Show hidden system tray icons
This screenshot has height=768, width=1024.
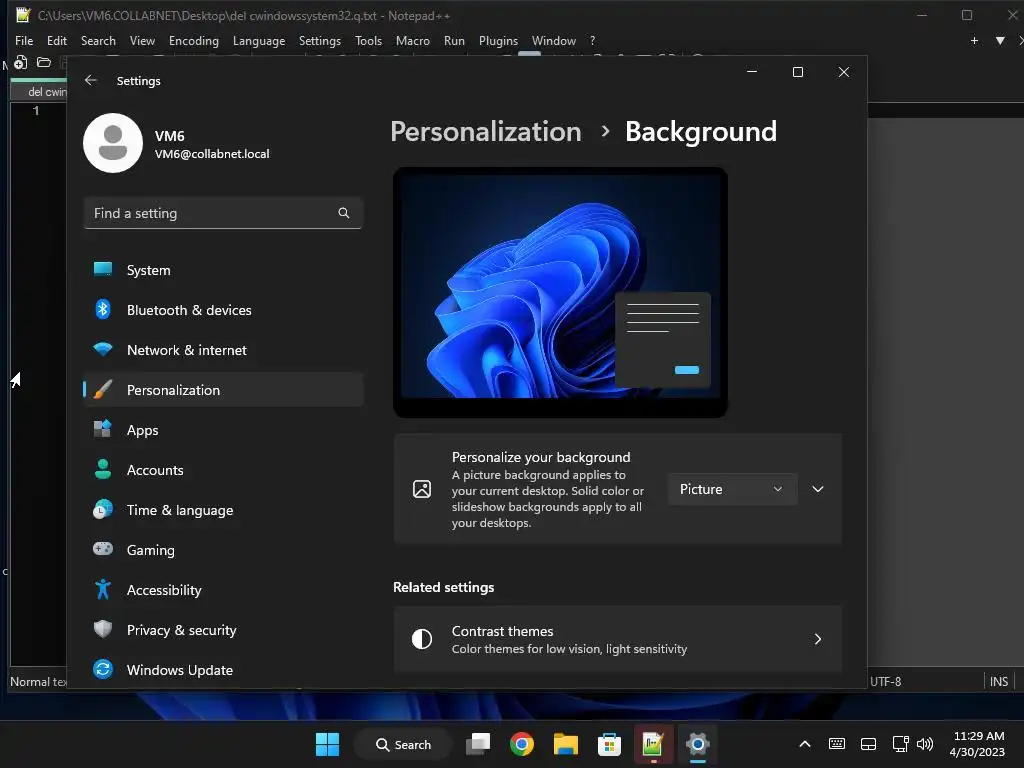805,744
